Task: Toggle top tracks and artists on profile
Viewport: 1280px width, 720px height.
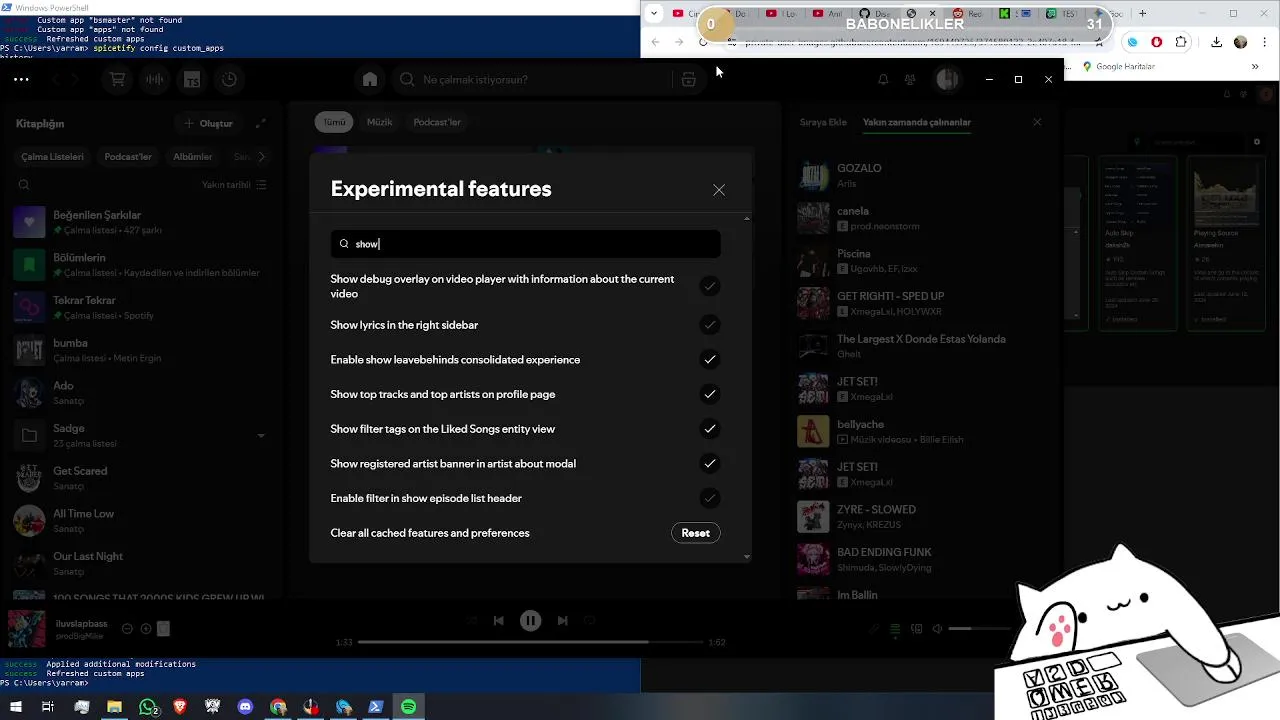Action: 709,394
